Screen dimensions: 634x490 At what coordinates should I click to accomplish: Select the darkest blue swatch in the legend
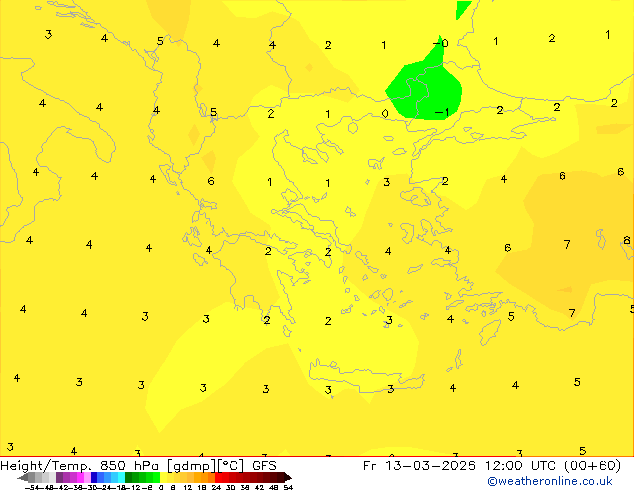pos(94,478)
